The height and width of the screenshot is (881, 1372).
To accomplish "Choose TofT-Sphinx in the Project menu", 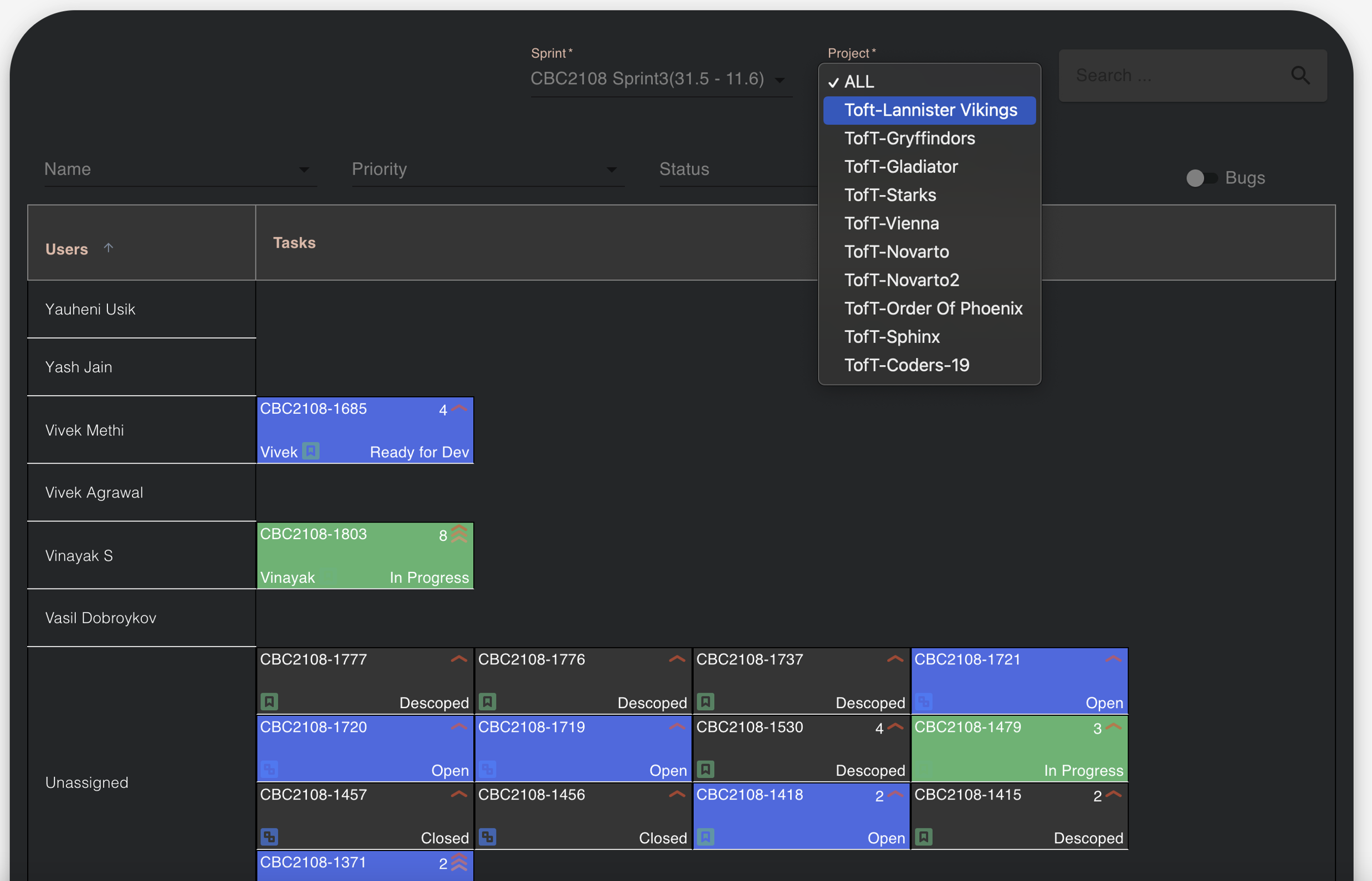I will [892, 336].
